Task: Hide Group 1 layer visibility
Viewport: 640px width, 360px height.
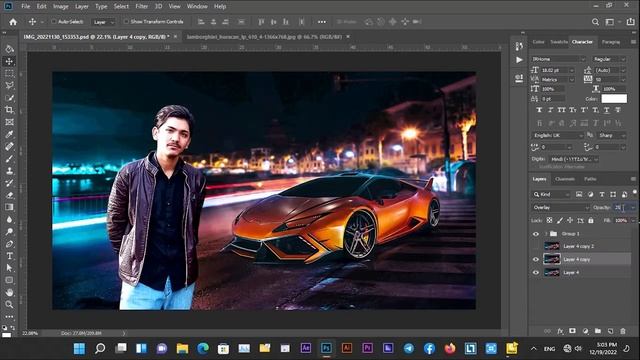Action: click(536, 234)
